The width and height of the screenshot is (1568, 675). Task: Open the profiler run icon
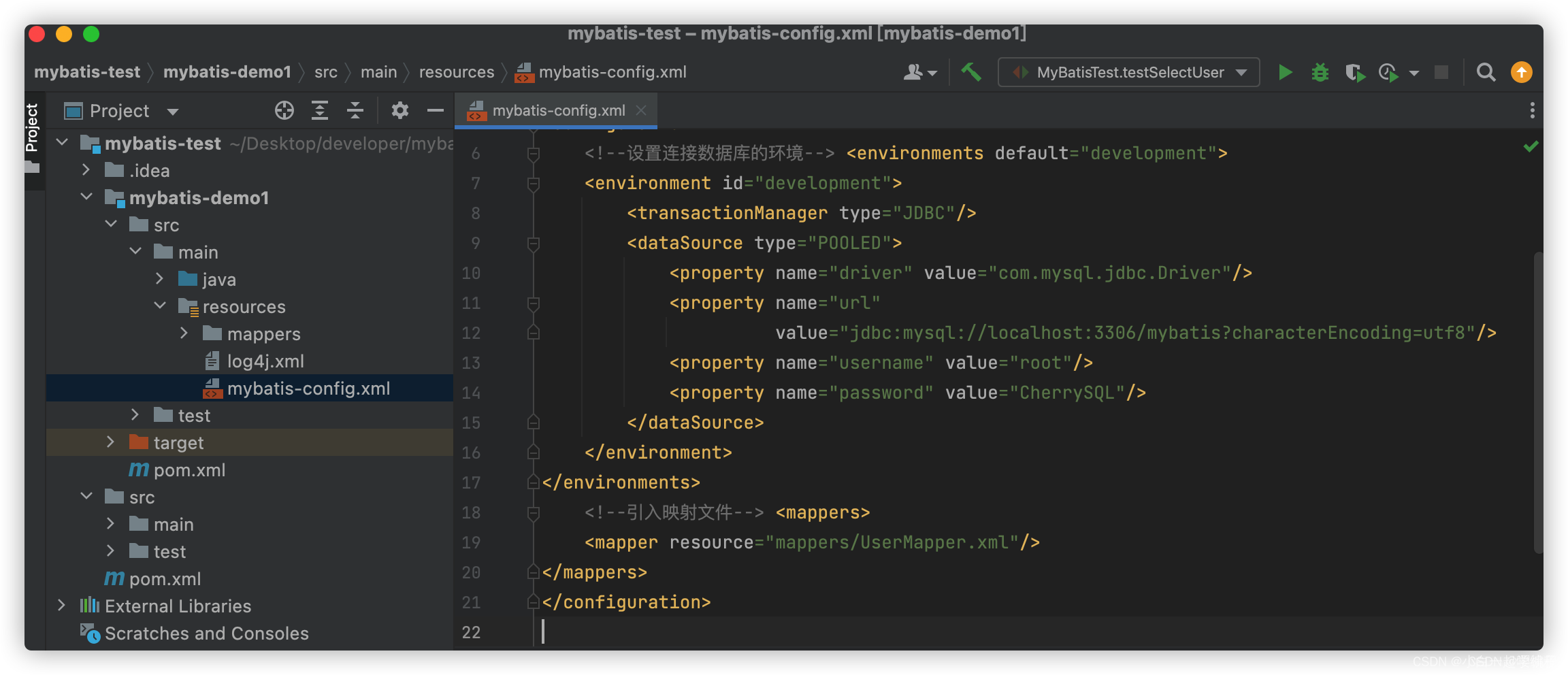1388,72
